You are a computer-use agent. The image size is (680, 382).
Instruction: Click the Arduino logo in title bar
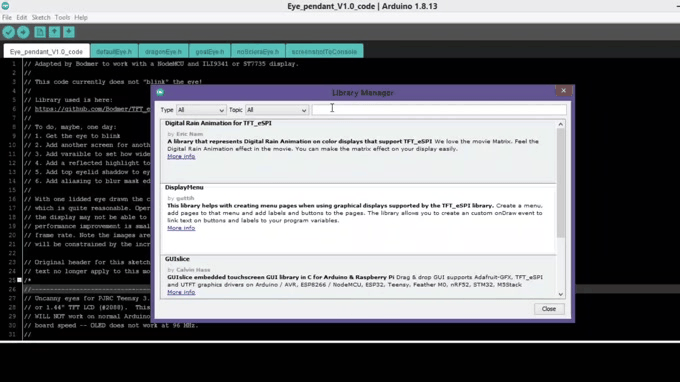click(5, 6)
